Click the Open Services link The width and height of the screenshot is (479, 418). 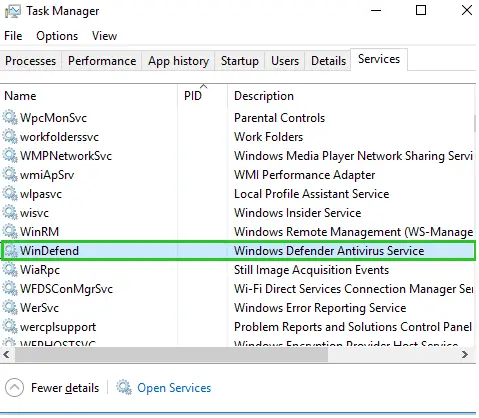174,388
